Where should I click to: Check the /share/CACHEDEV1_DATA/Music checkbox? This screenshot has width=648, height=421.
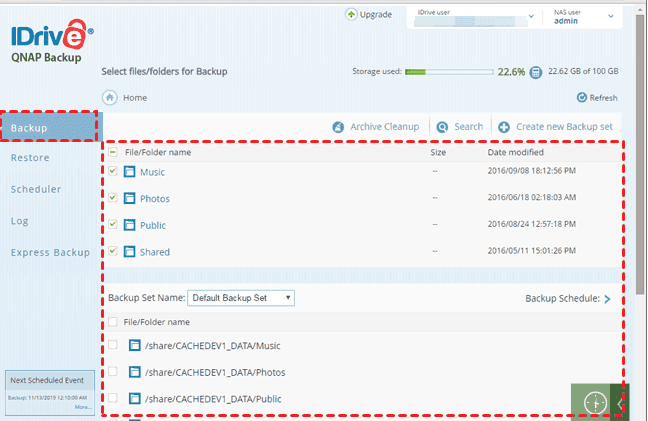pyautogui.click(x=112, y=345)
